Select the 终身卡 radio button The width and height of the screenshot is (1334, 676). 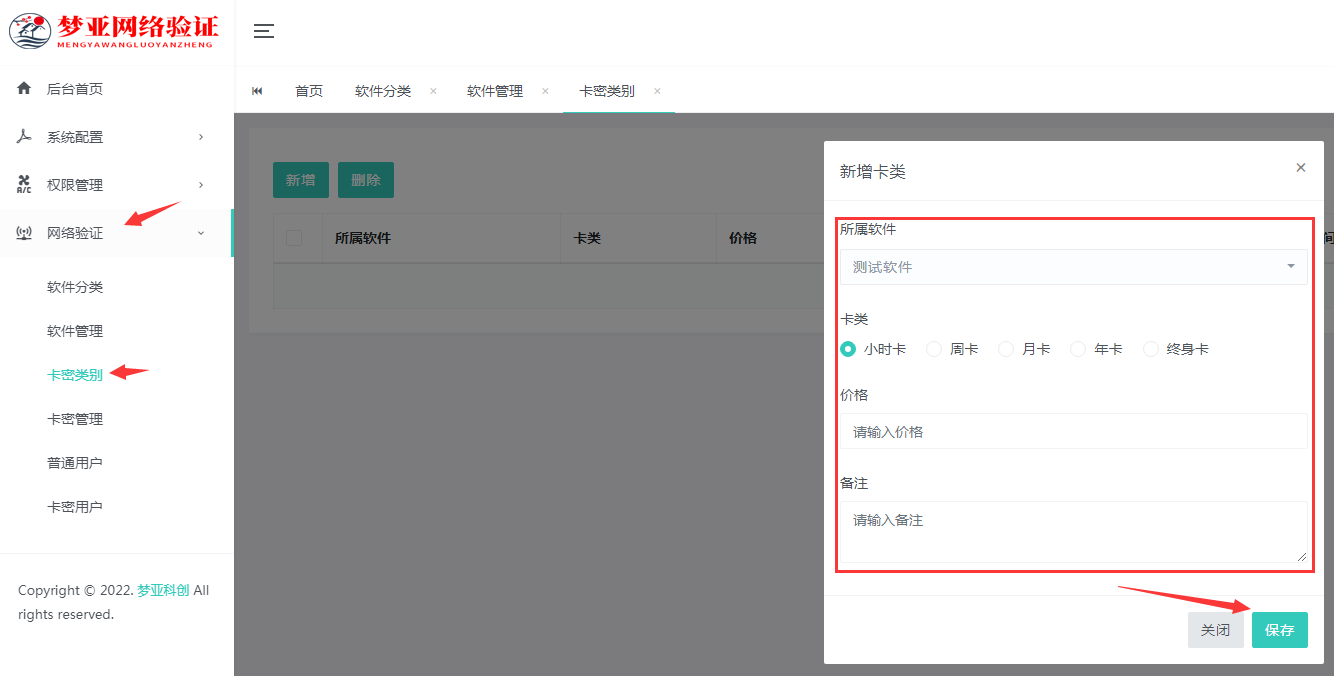pos(1150,348)
